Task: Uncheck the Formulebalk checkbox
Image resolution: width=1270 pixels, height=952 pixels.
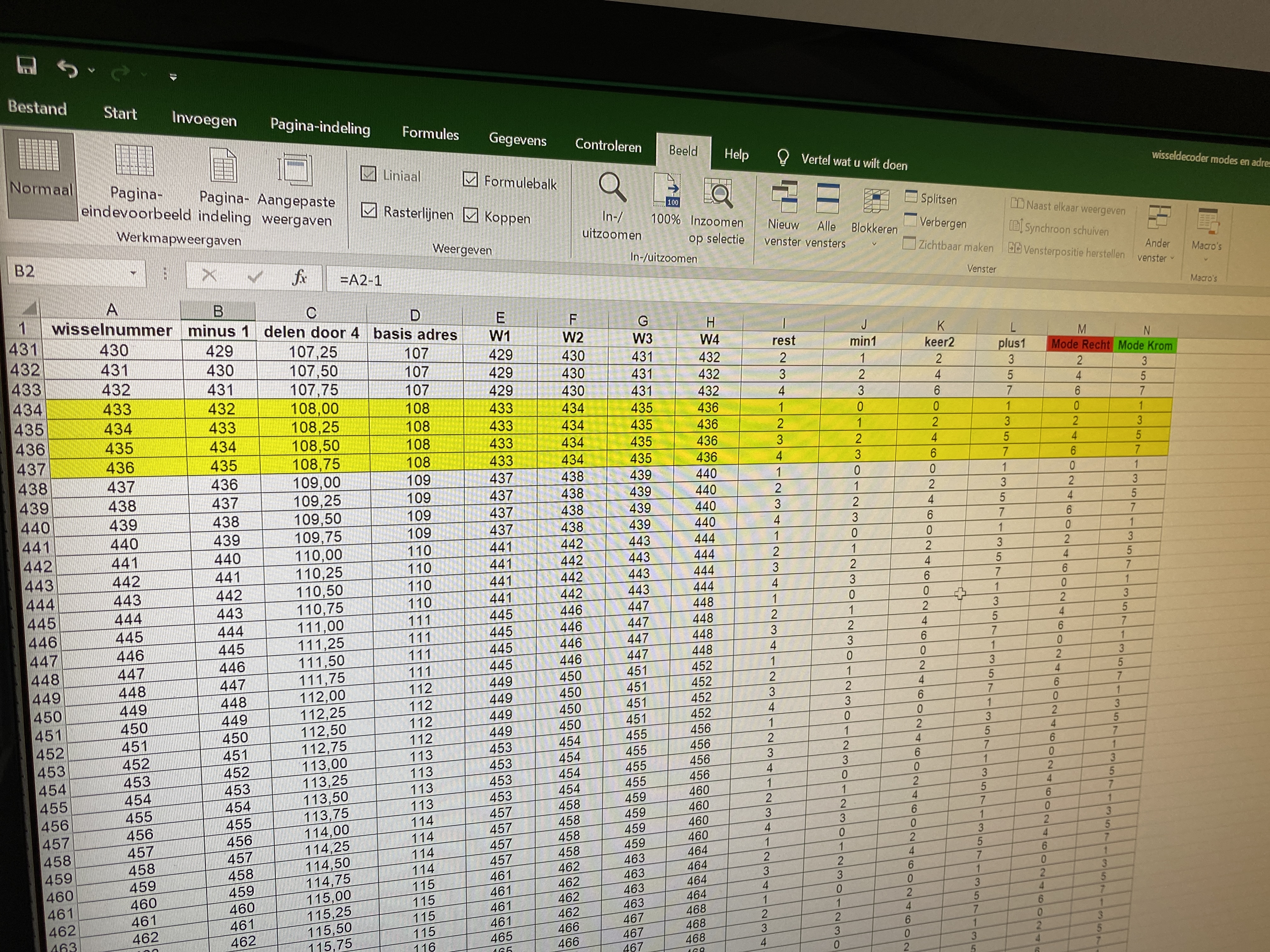Action: click(x=470, y=180)
